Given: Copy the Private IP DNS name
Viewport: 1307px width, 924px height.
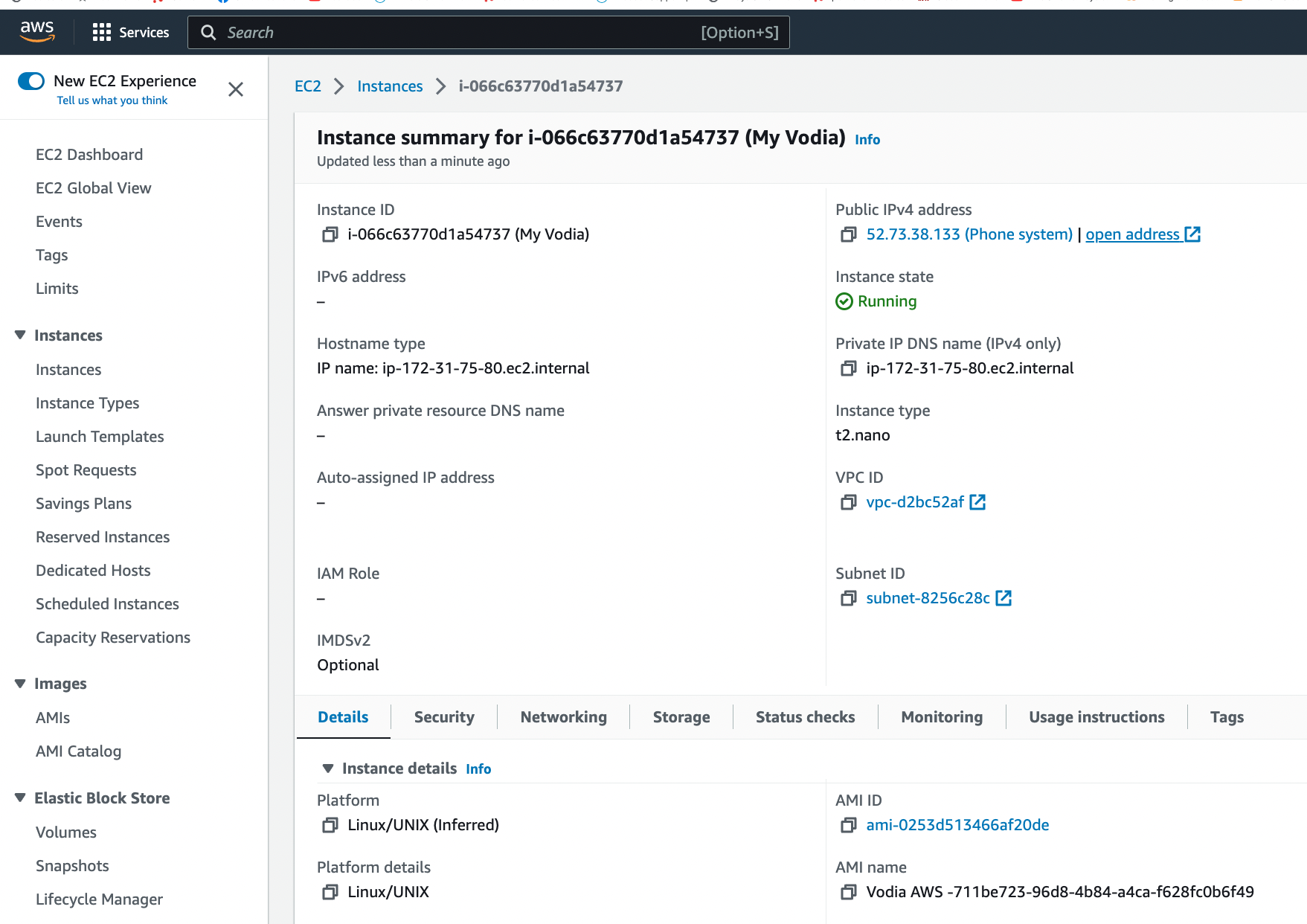Looking at the screenshot, I should coord(848,368).
